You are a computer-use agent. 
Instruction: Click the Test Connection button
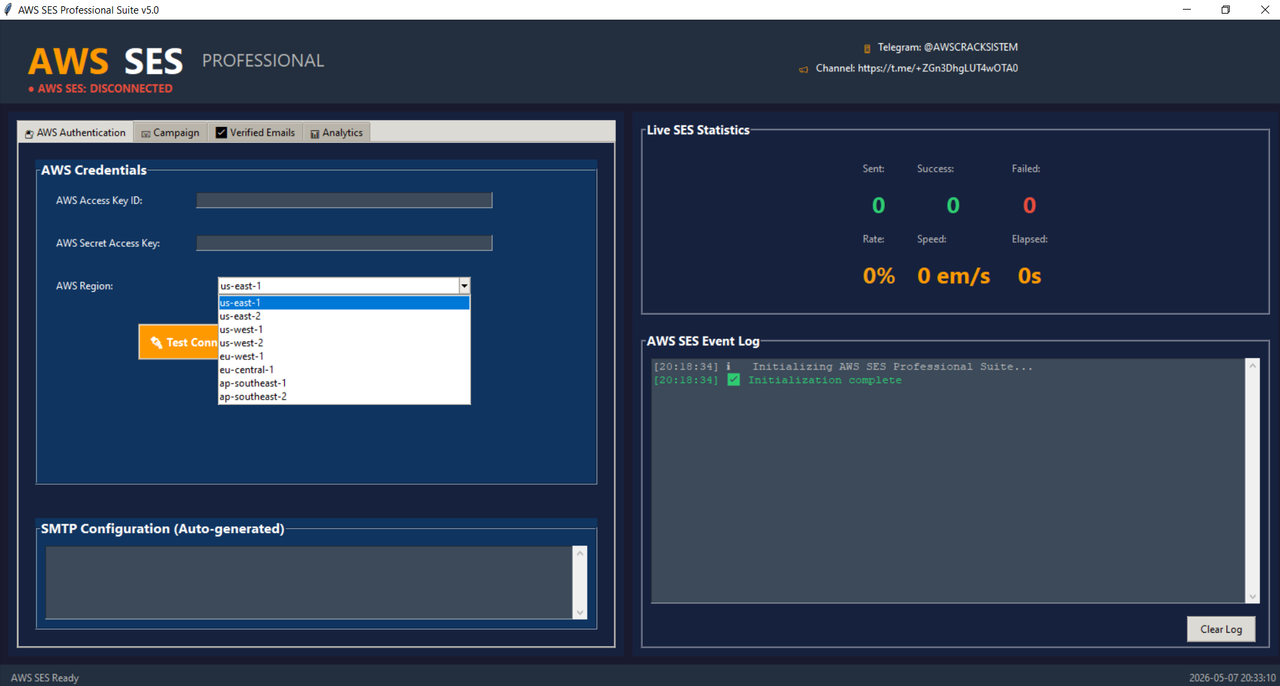pos(179,342)
